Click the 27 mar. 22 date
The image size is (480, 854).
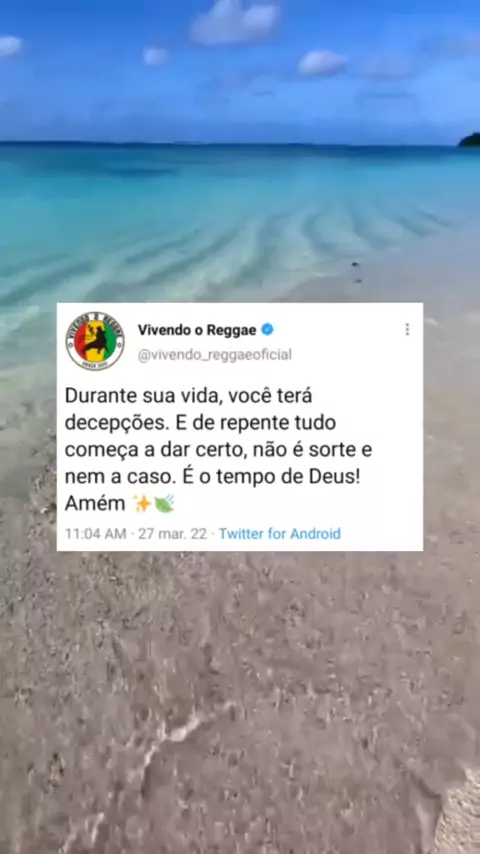172,533
